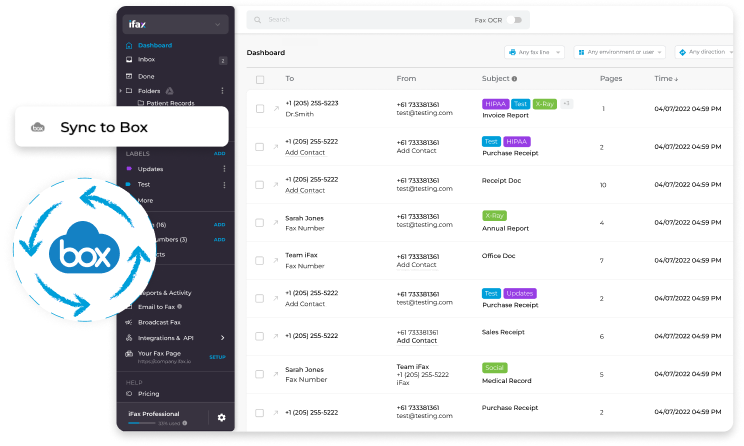Image resolution: width=744 pixels, height=446 pixels.
Task: Click the iFax Professional usage progress bar
Action: coord(142,423)
